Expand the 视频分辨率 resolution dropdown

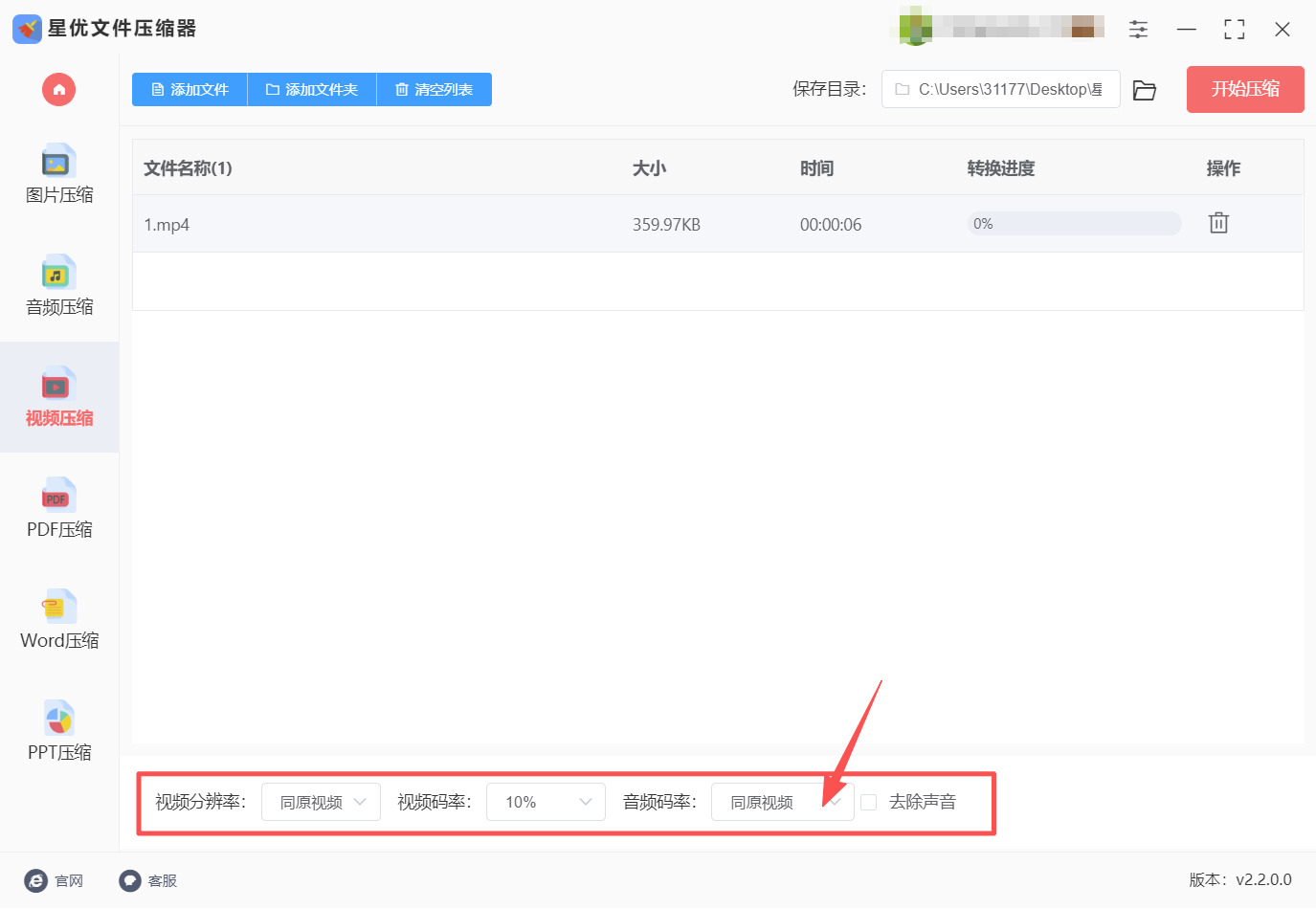321,802
